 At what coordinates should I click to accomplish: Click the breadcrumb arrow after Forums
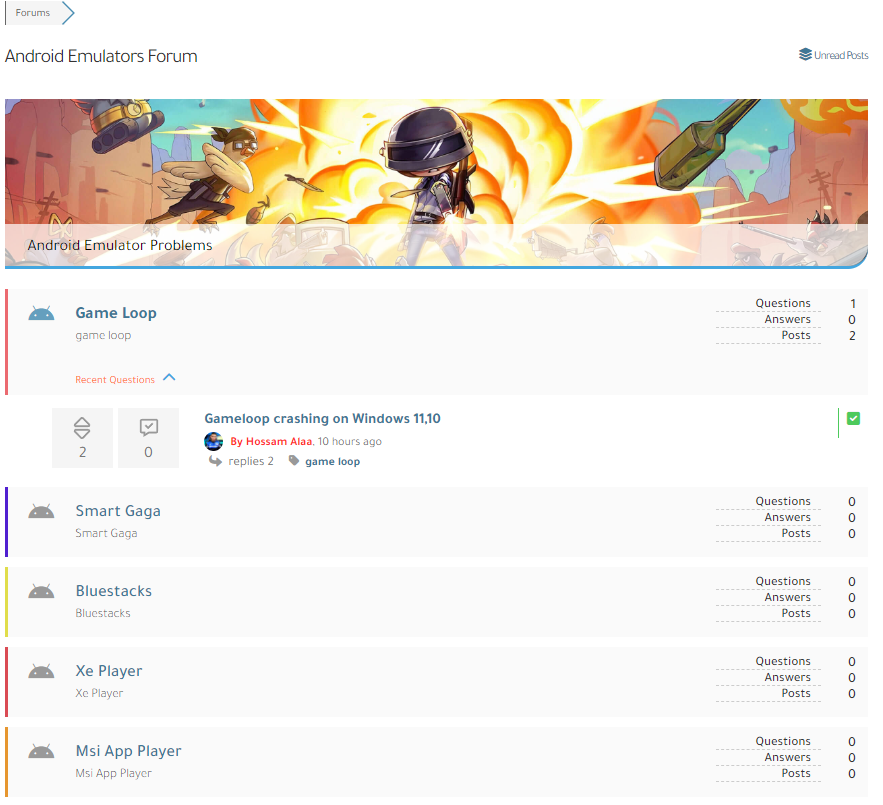coord(68,13)
